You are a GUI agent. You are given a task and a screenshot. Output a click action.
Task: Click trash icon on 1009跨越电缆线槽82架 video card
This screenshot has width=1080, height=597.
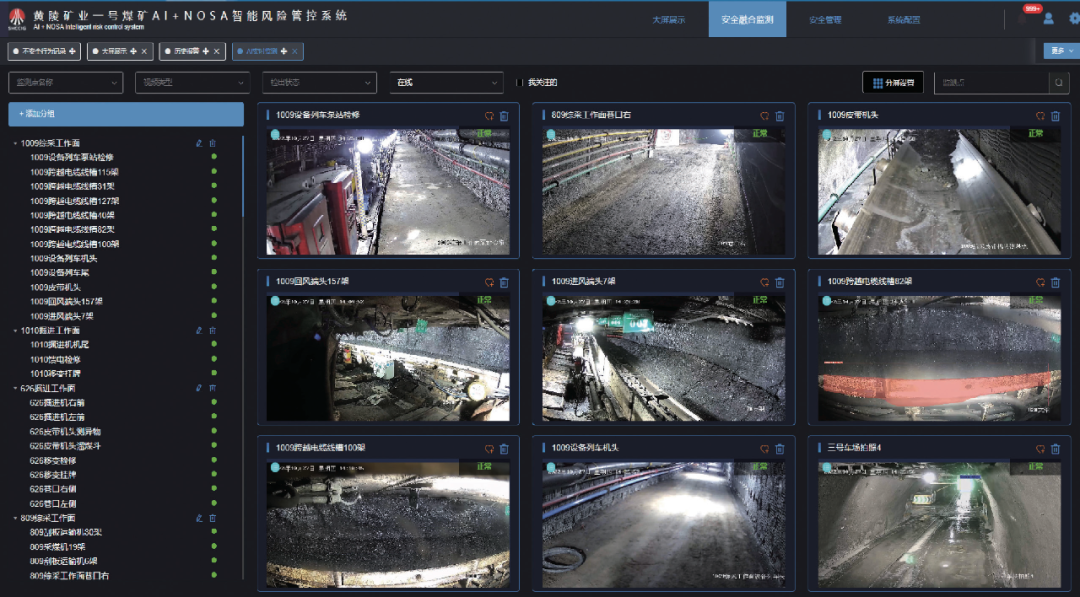1055,282
